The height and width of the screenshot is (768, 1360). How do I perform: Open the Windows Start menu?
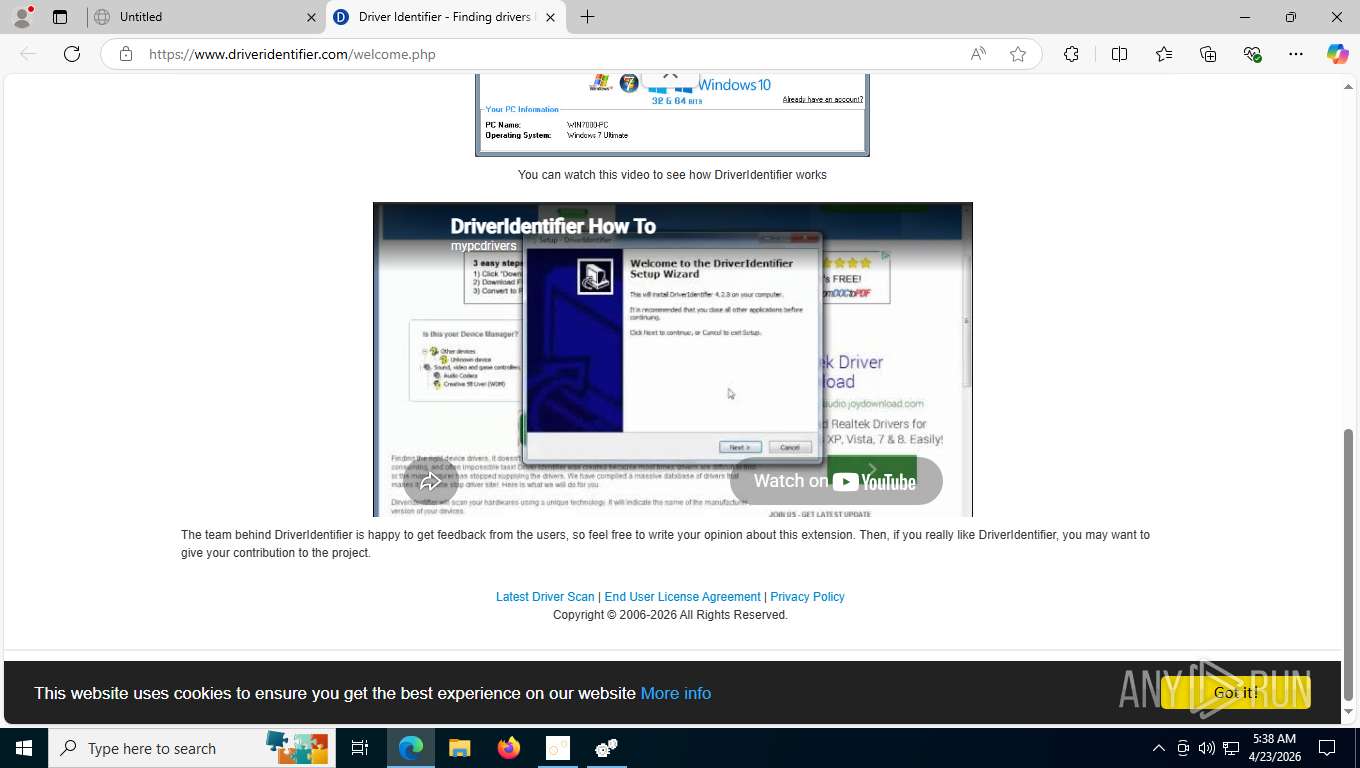tap(24, 748)
